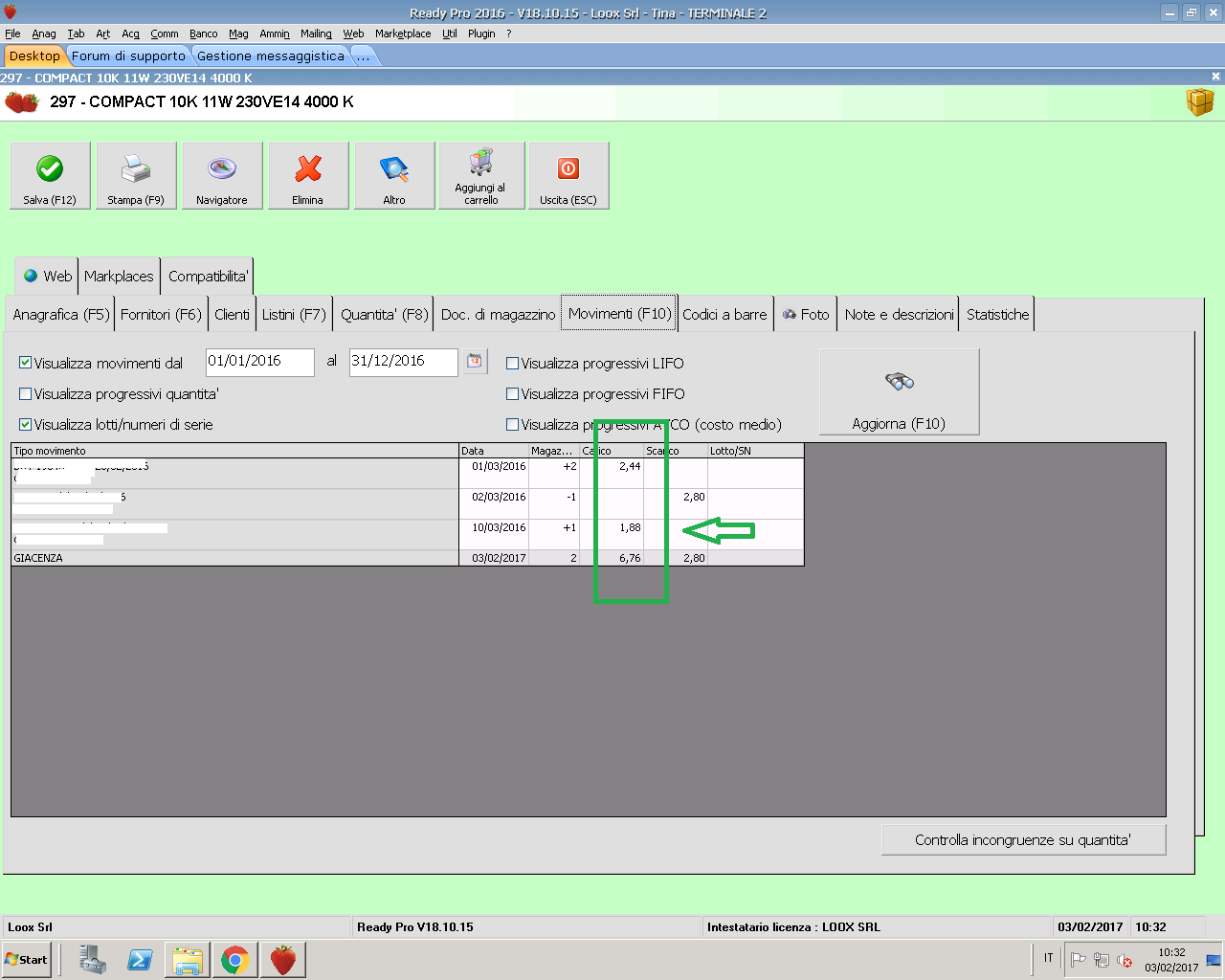Viewport: 1225px width, 980px height.
Task: Toggle Visualizza movimenti dal checkbox
Action: (x=26, y=363)
